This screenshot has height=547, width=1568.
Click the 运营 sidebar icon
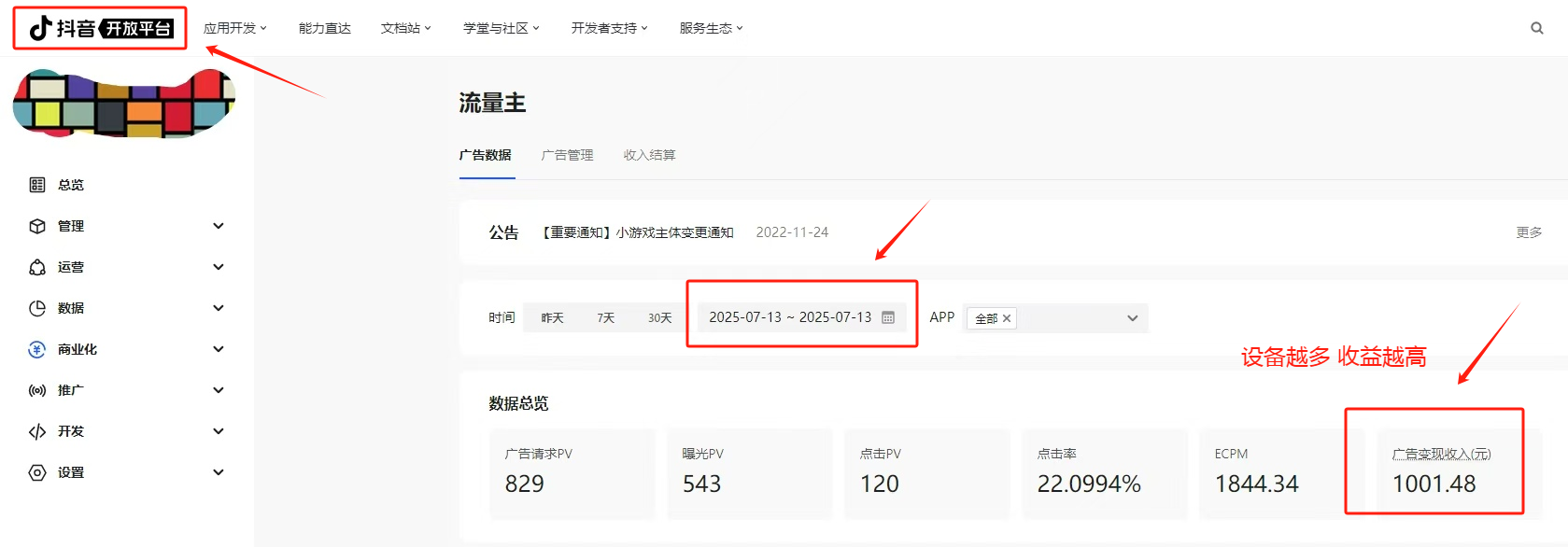(37, 267)
